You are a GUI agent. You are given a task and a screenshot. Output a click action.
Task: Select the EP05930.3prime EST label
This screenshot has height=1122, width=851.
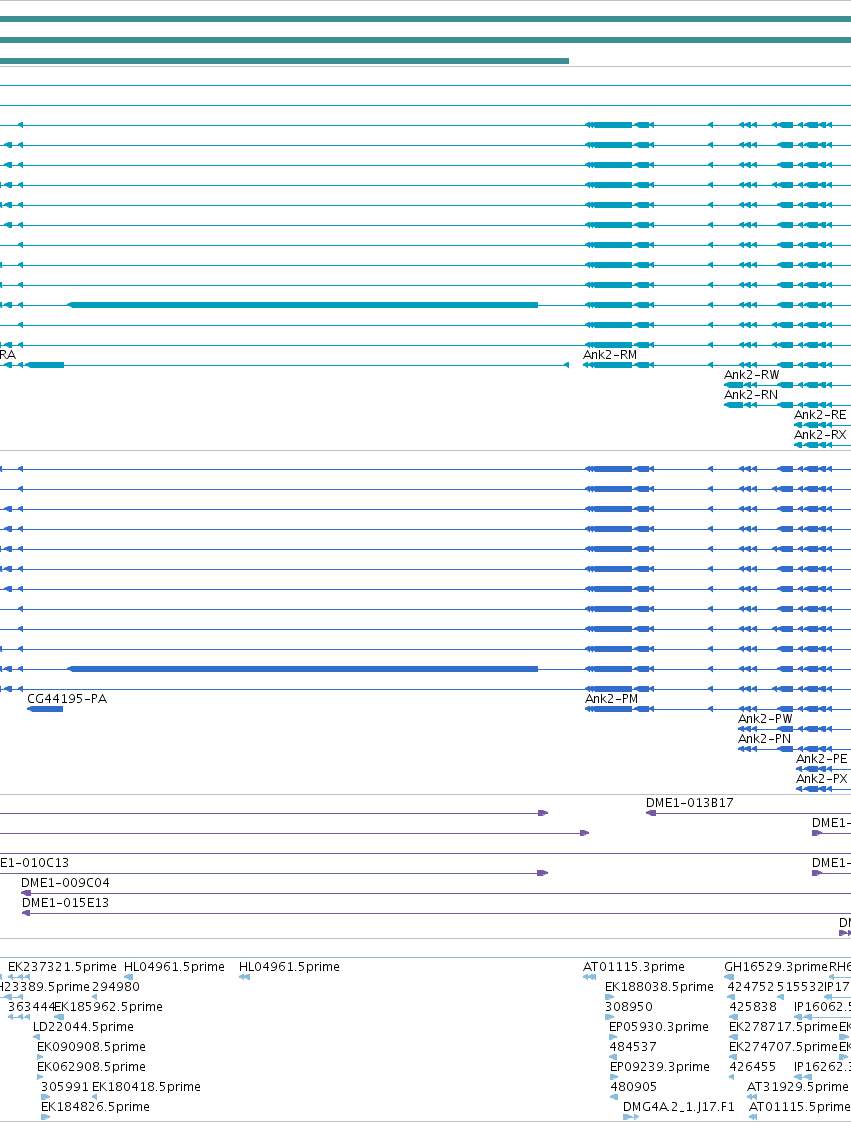click(x=659, y=1027)
